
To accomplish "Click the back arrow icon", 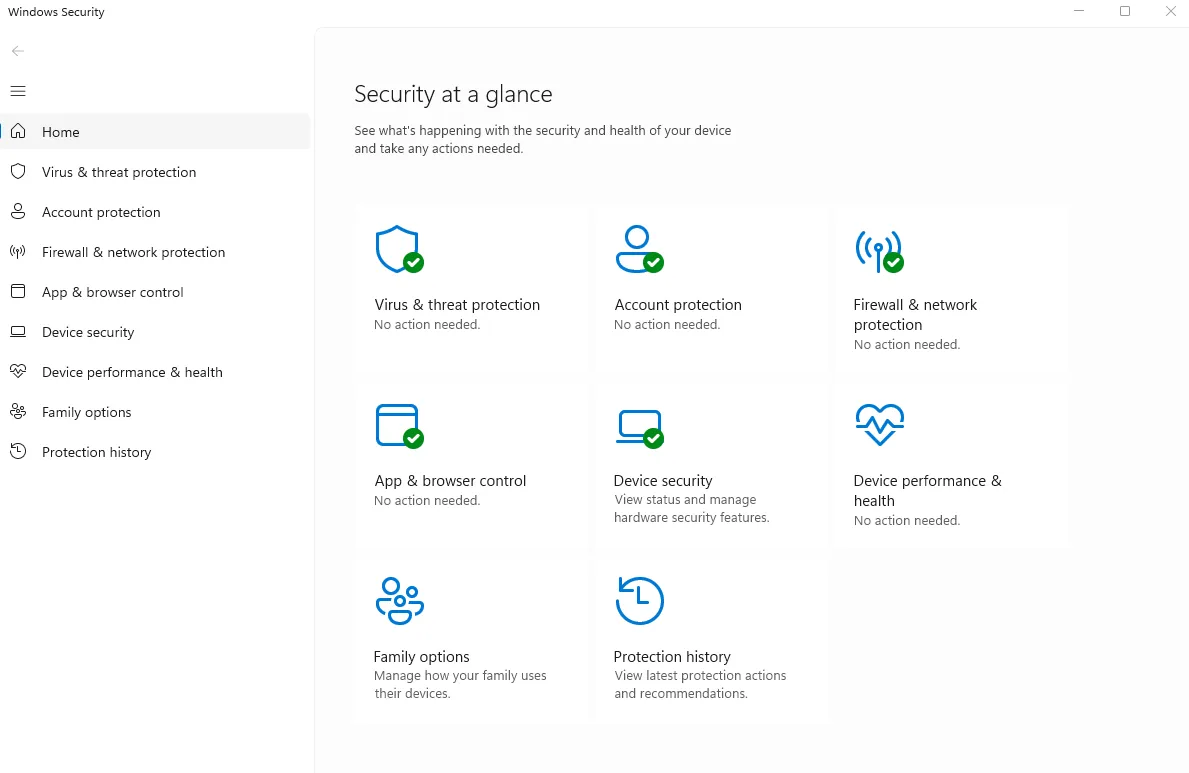I will point(18,51).
